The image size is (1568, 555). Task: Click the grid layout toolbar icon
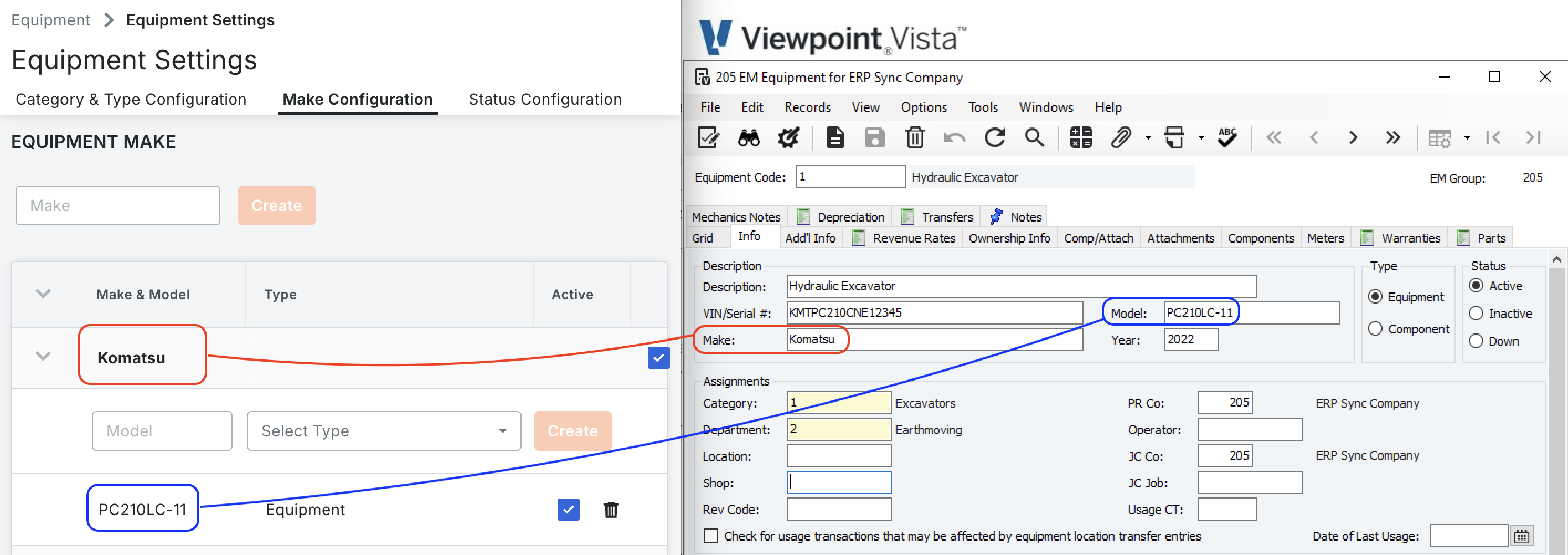click(x=1440, y=138)
